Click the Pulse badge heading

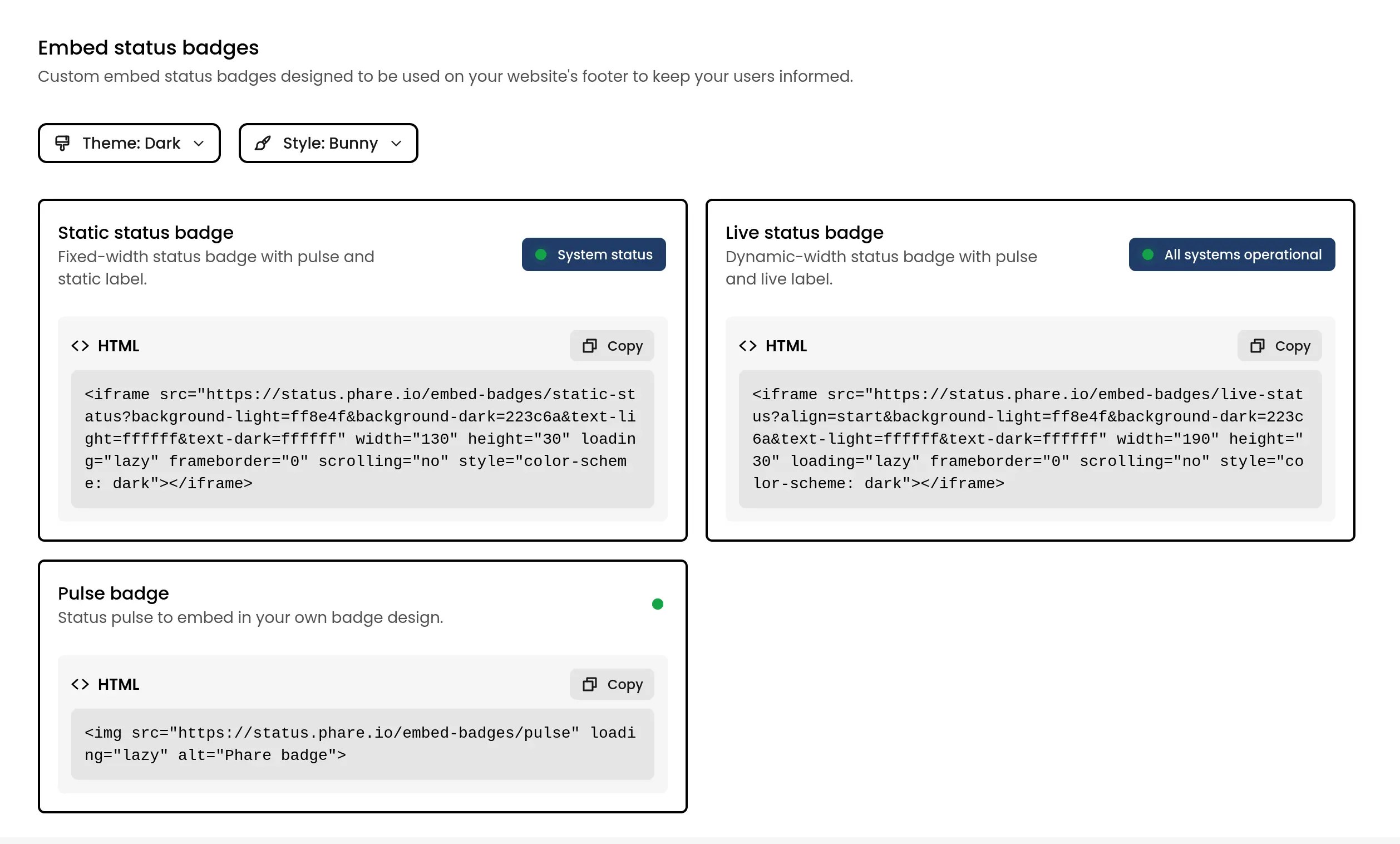coord(113,593)
